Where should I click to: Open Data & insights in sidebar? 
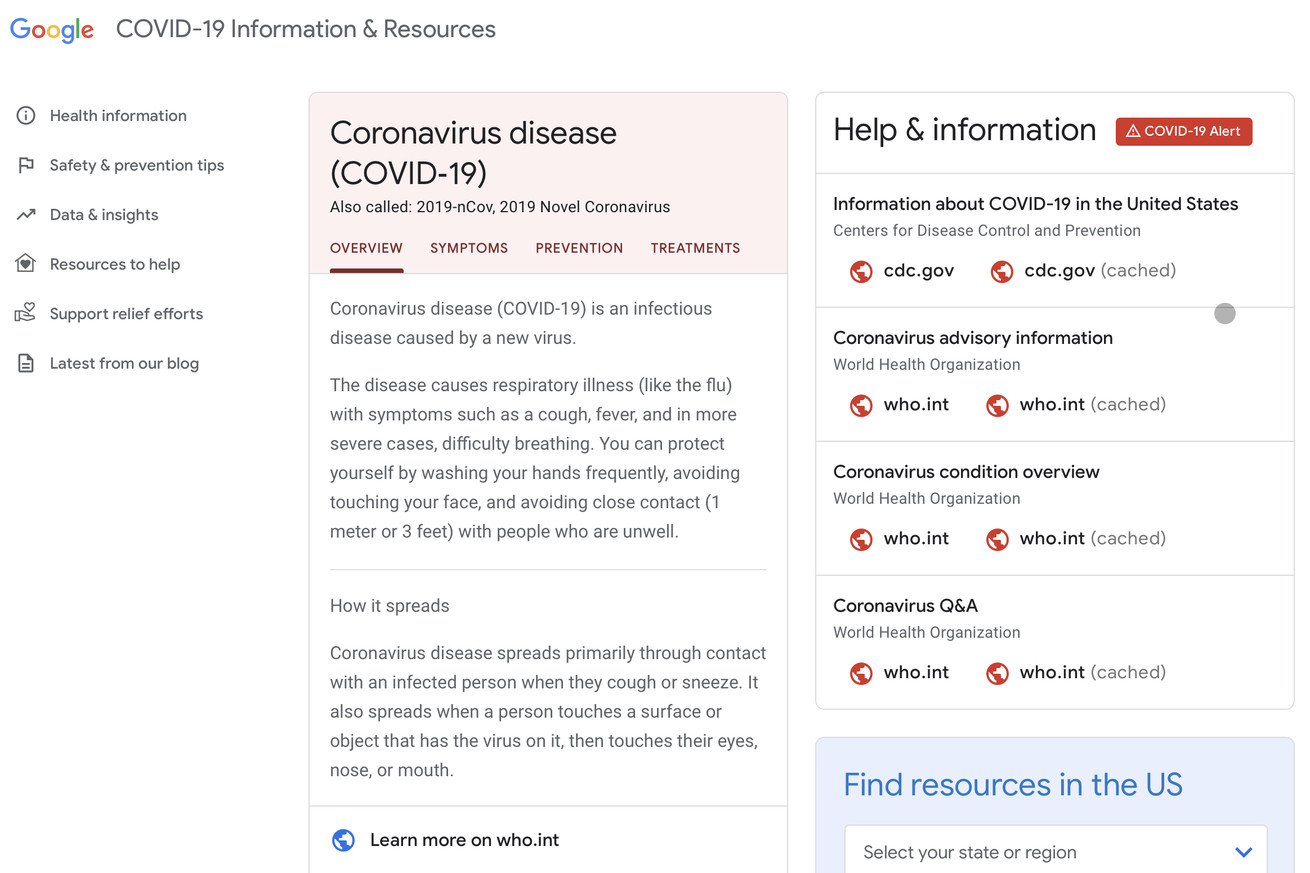(104, 215)
